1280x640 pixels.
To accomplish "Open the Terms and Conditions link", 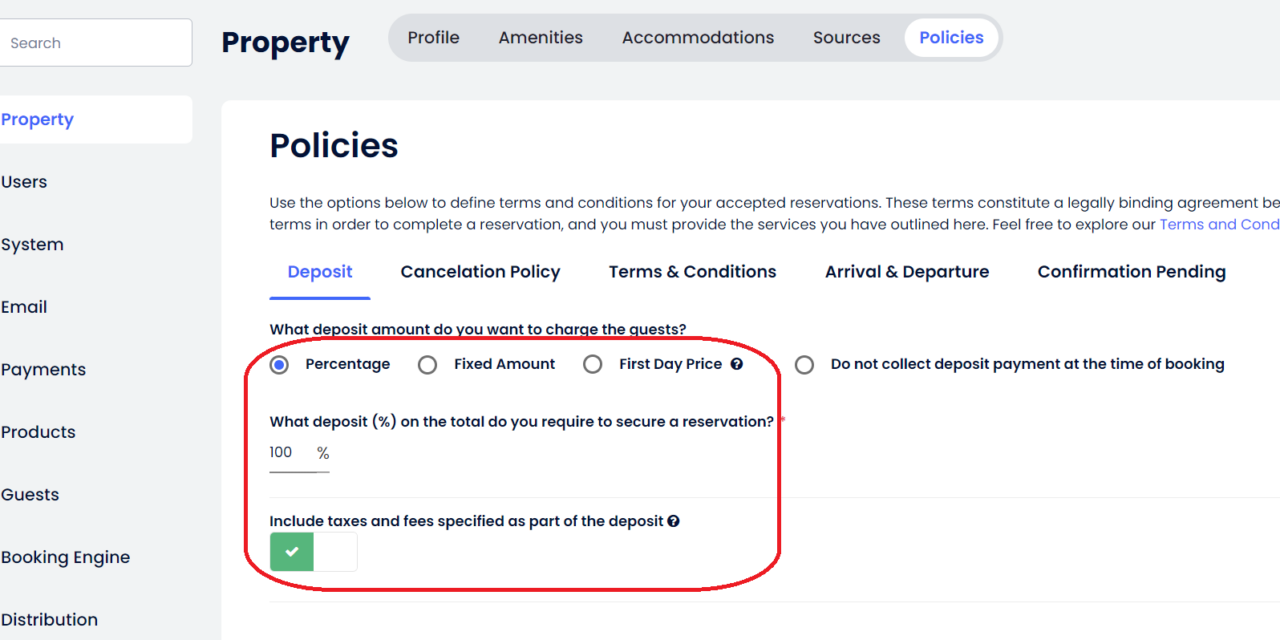I will [x=1219, y=224].
